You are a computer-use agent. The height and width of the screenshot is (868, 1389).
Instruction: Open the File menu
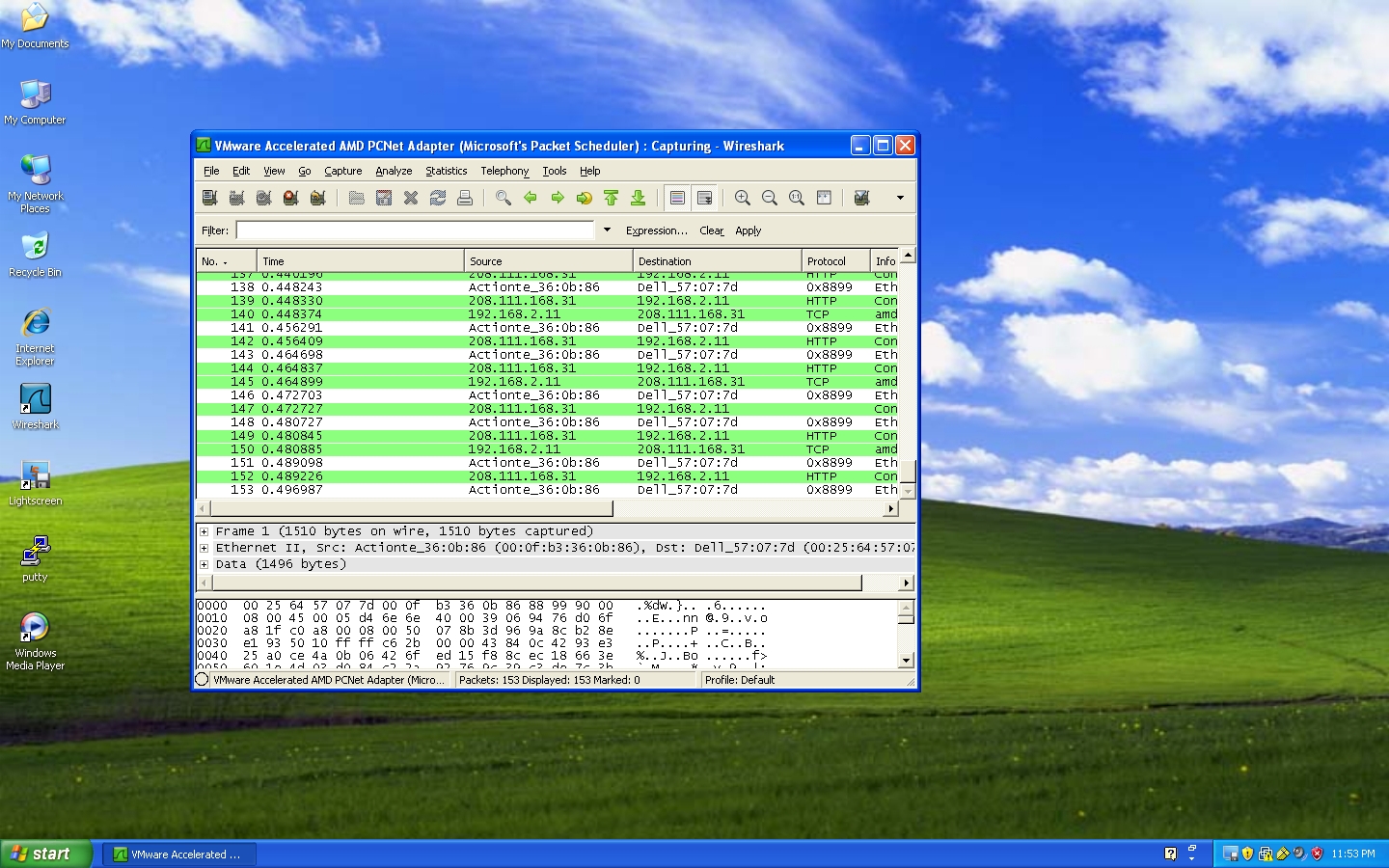211,171
